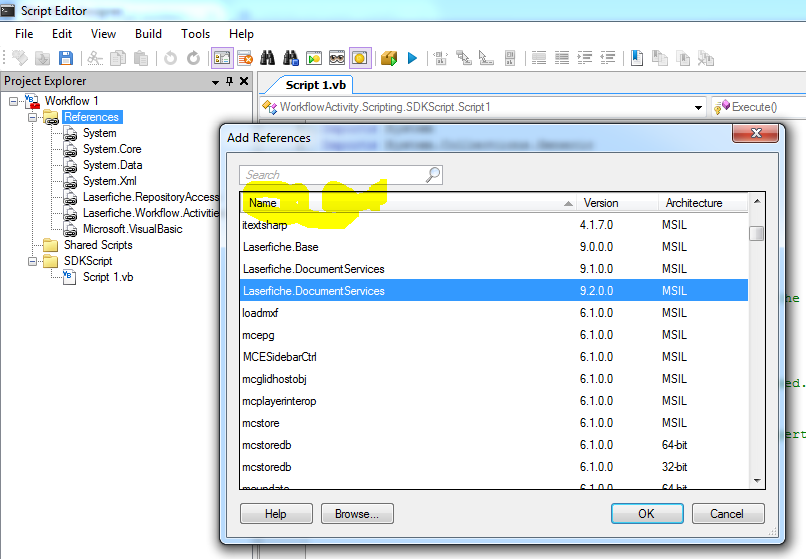Viewport: 806px width, 559px height.
Task: Click the magnifier icon in the Search box
Action: point(433,175)
